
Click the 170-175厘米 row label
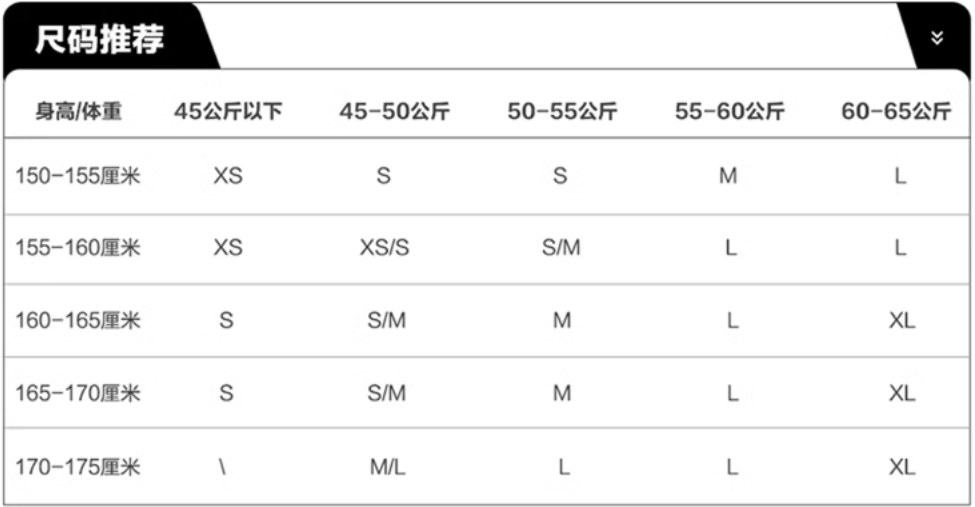pyautogui.click(x=78, y=467)
